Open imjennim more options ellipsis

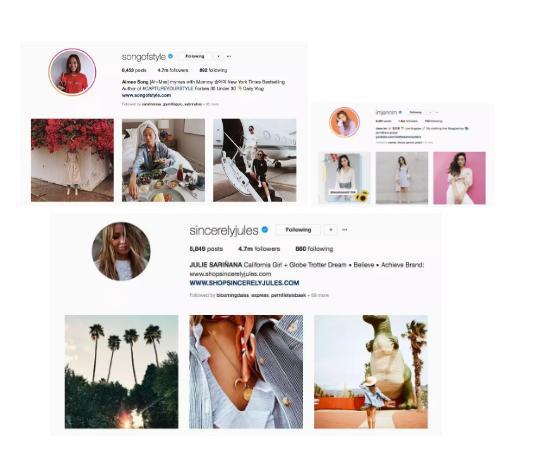436,112
